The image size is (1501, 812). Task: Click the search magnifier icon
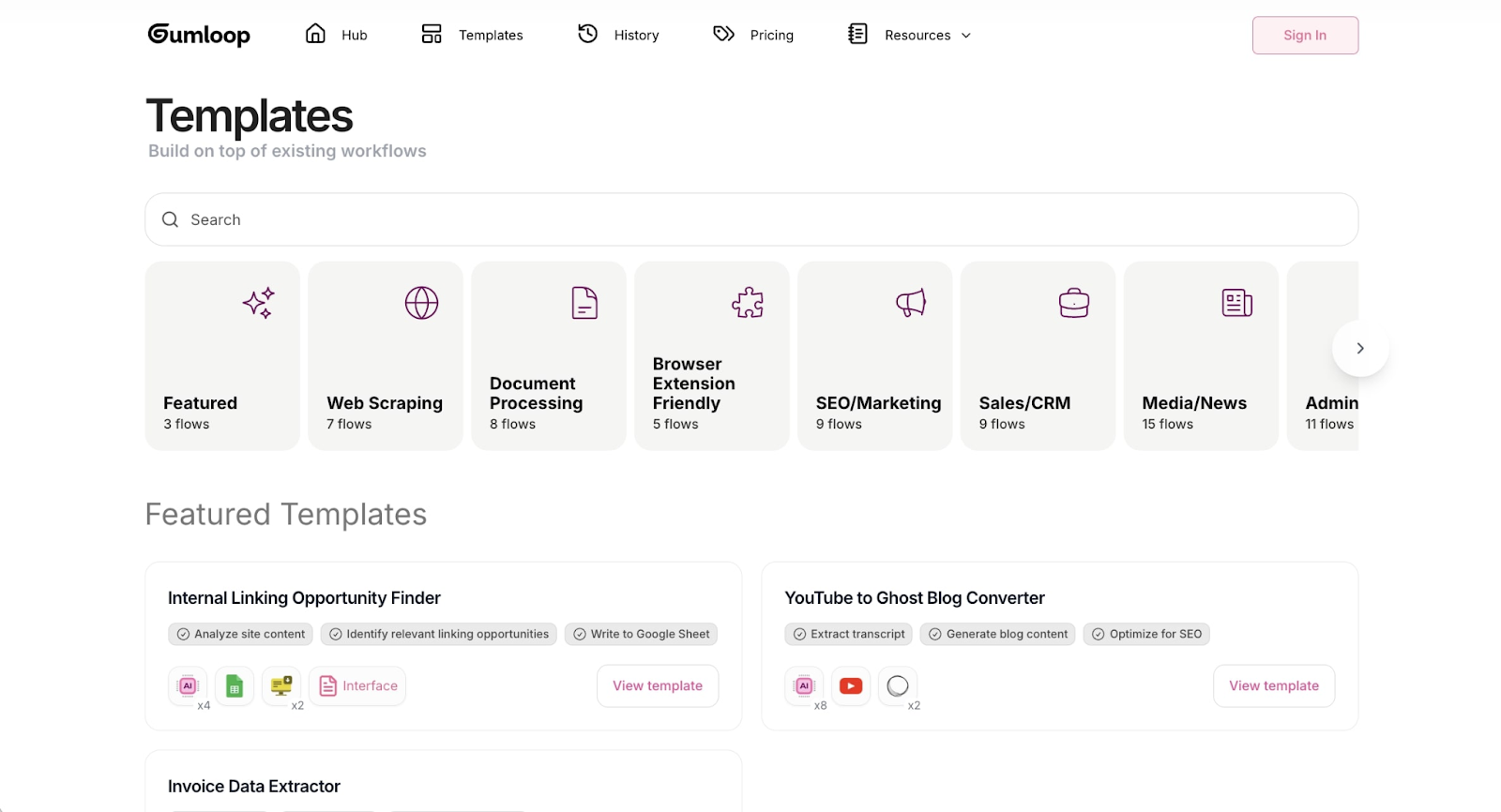point(170,219)
